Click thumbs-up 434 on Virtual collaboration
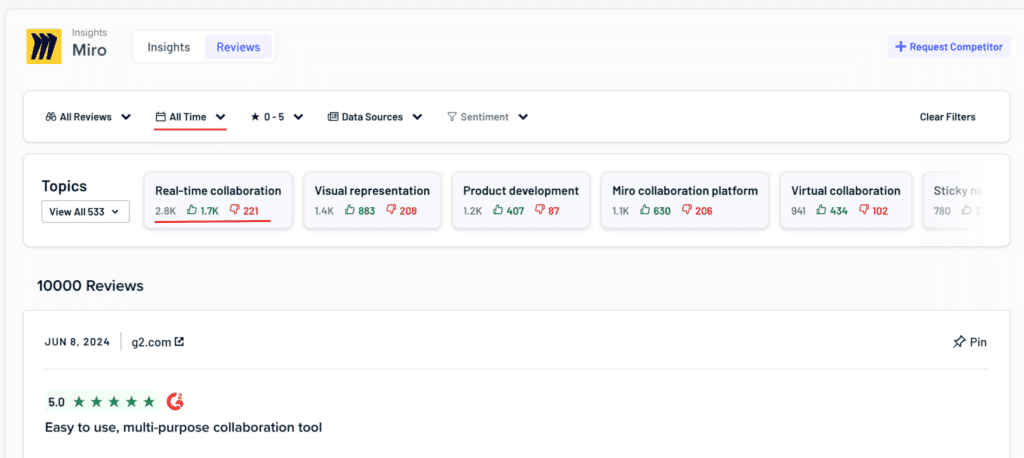1024x458 pixels. (833, 210)
